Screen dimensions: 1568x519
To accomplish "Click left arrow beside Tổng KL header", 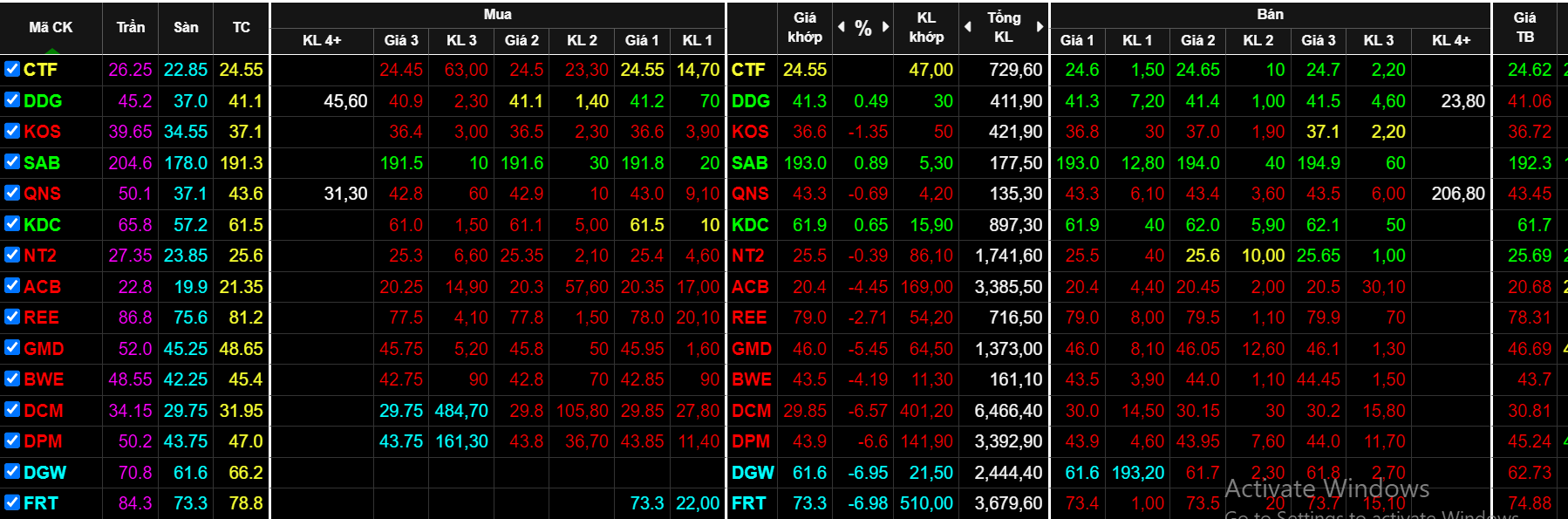I will point(968,27).
